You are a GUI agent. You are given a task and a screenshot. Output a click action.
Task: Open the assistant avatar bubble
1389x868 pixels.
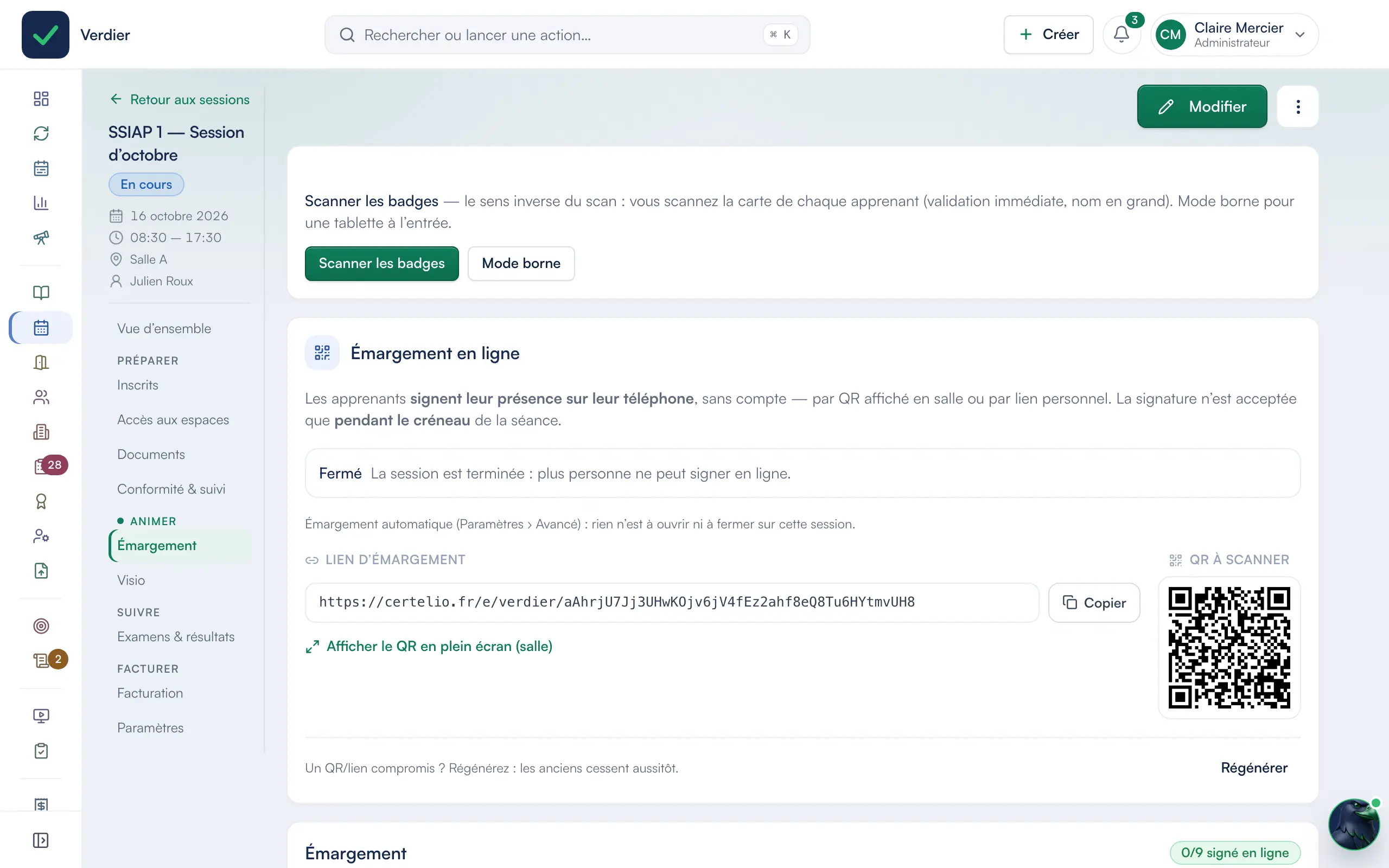click(x=1353, y=825)
